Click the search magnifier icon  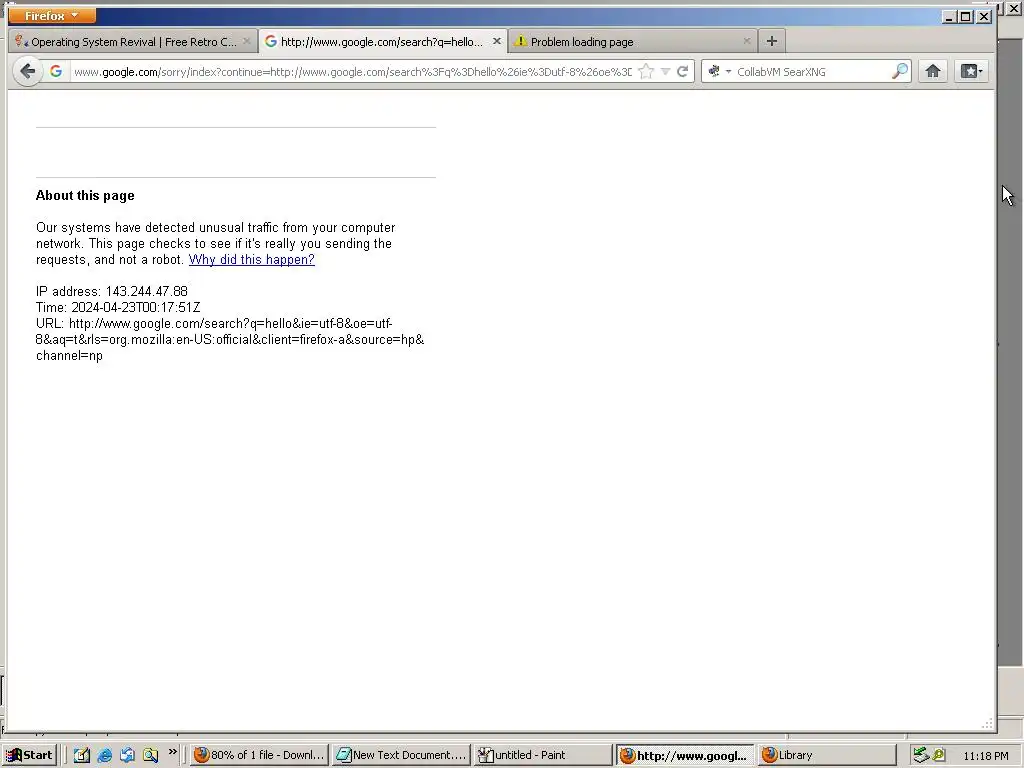[x=900, y=71]
